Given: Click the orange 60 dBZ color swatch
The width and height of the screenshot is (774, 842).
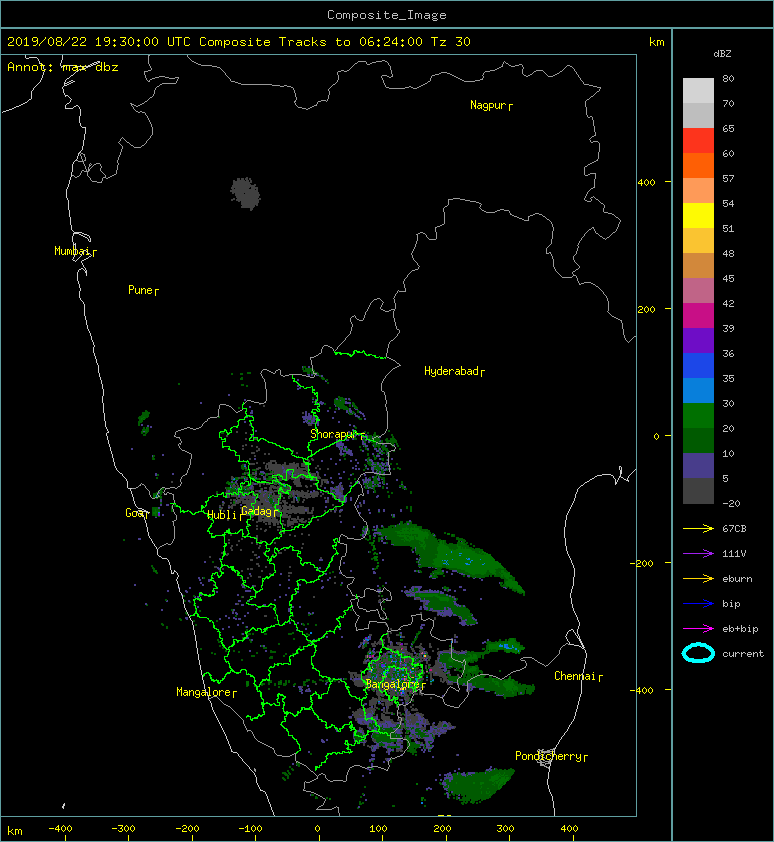Looking at the screenshot, I should pyautogui.click(x=698, y=165).
